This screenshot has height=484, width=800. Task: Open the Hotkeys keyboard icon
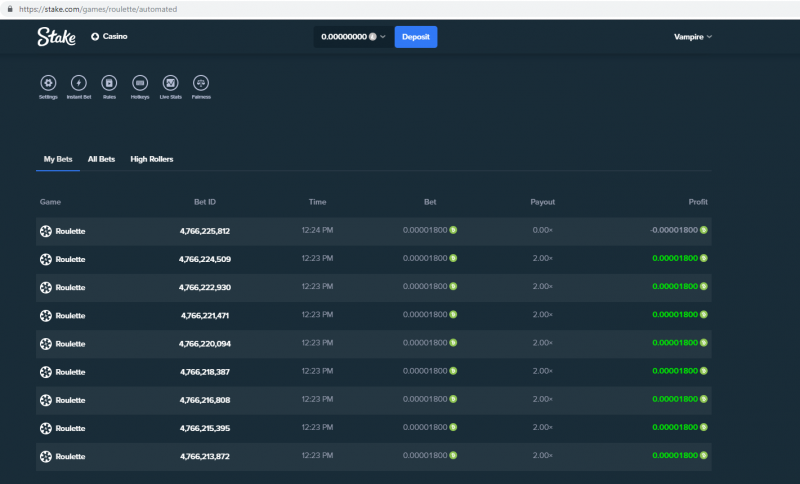[x=140, y=83]
